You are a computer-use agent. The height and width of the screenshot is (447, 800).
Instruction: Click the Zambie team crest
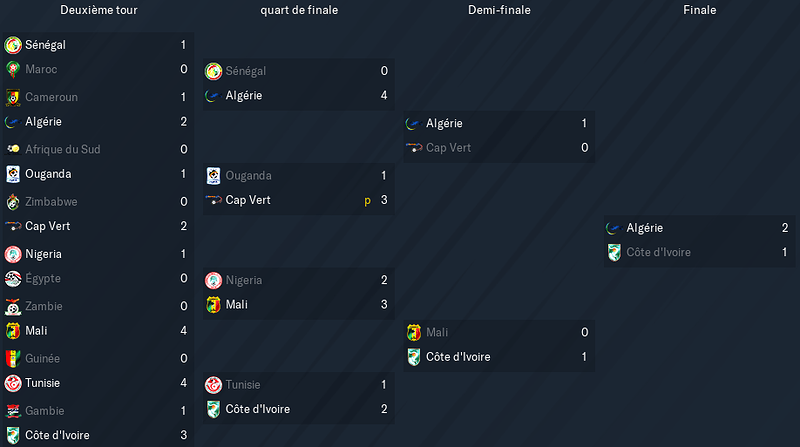pyautogui.click(x=13, y=306)
